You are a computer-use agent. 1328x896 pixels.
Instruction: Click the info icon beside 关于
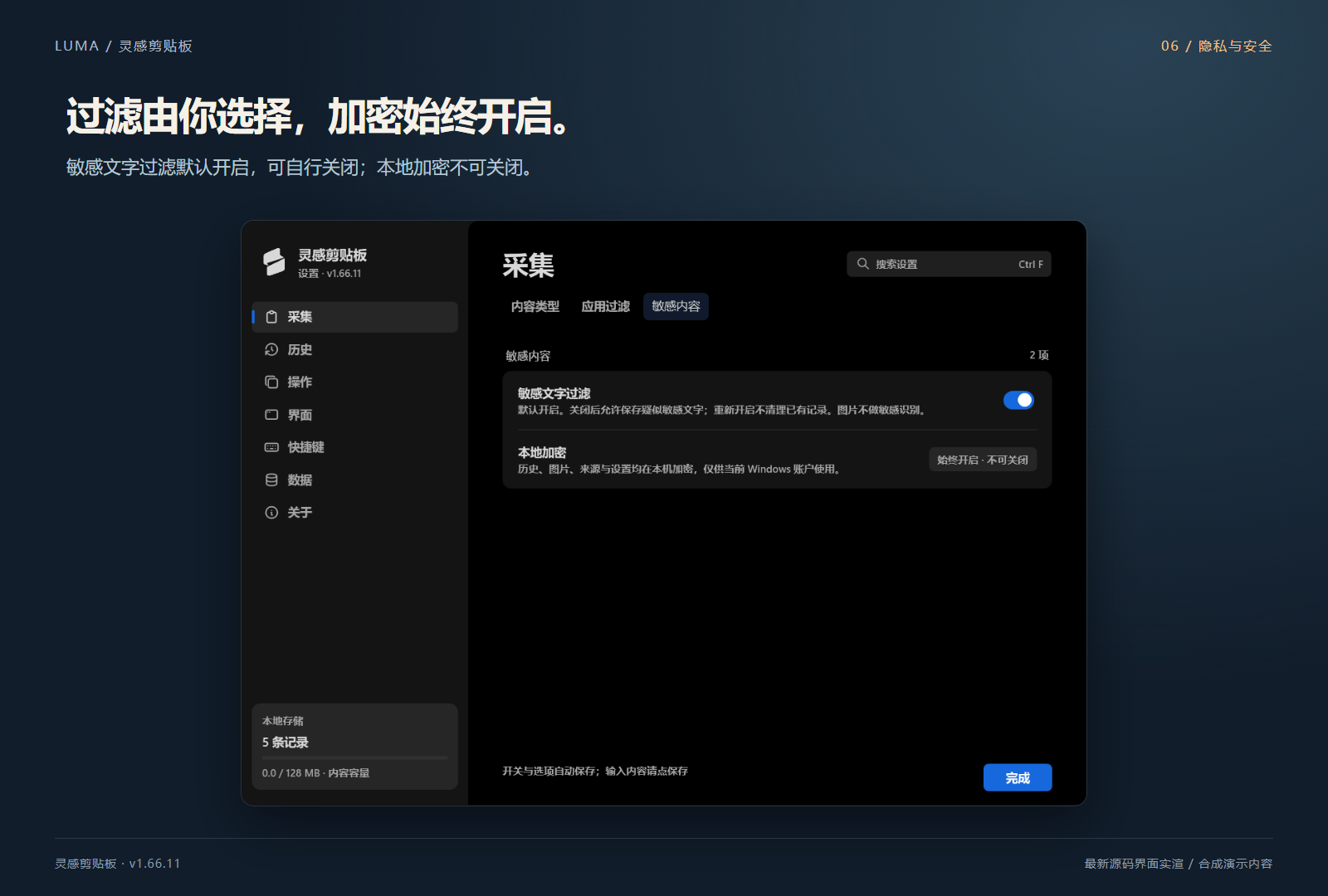pos(271,513)
